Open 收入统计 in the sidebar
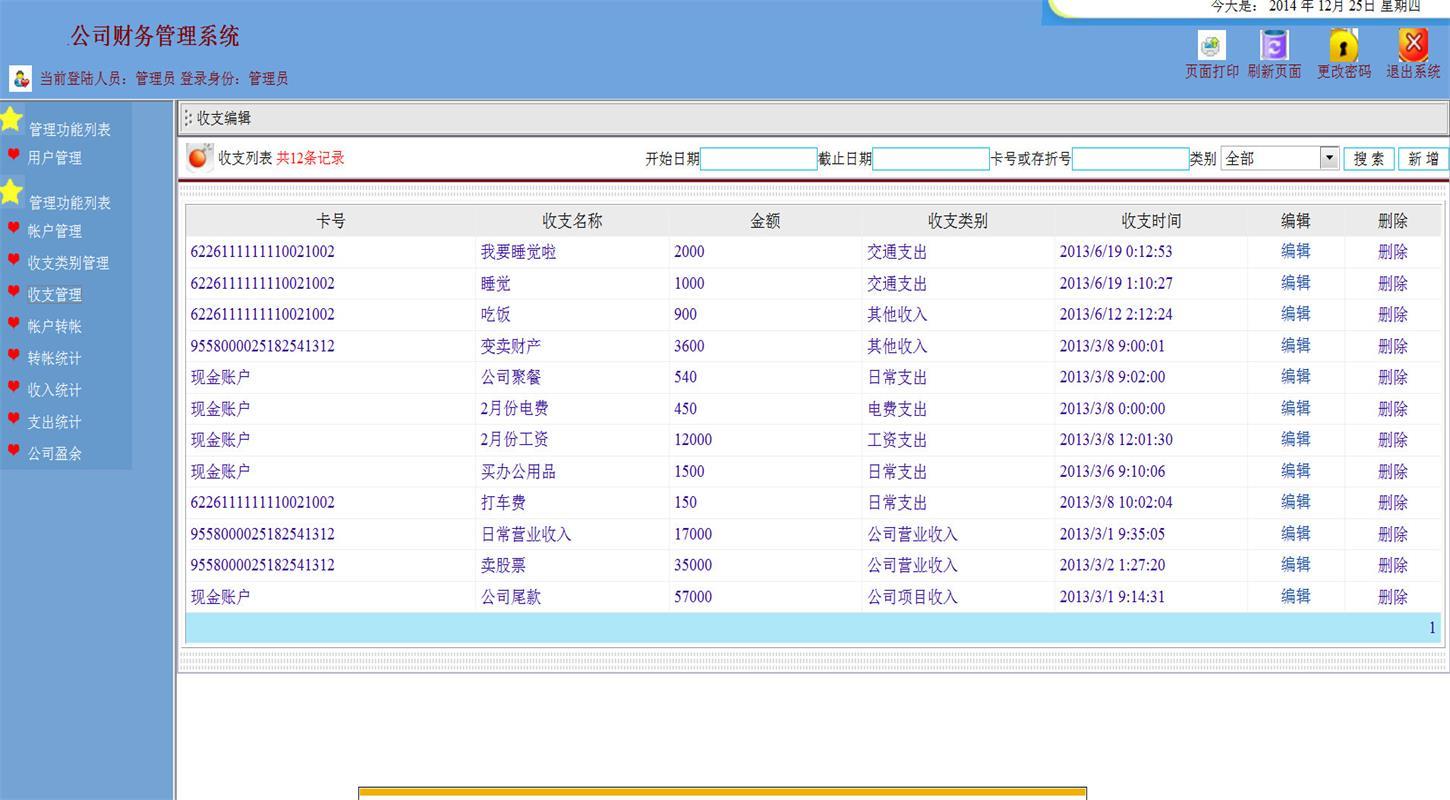This screenshot has height=800, width=1450. tap(55, 390)
